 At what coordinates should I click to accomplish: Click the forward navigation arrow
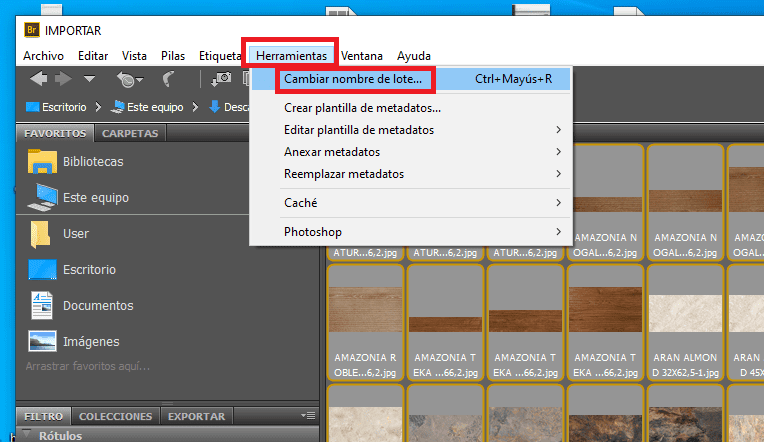pyautogui.click(x=63, y=78)
